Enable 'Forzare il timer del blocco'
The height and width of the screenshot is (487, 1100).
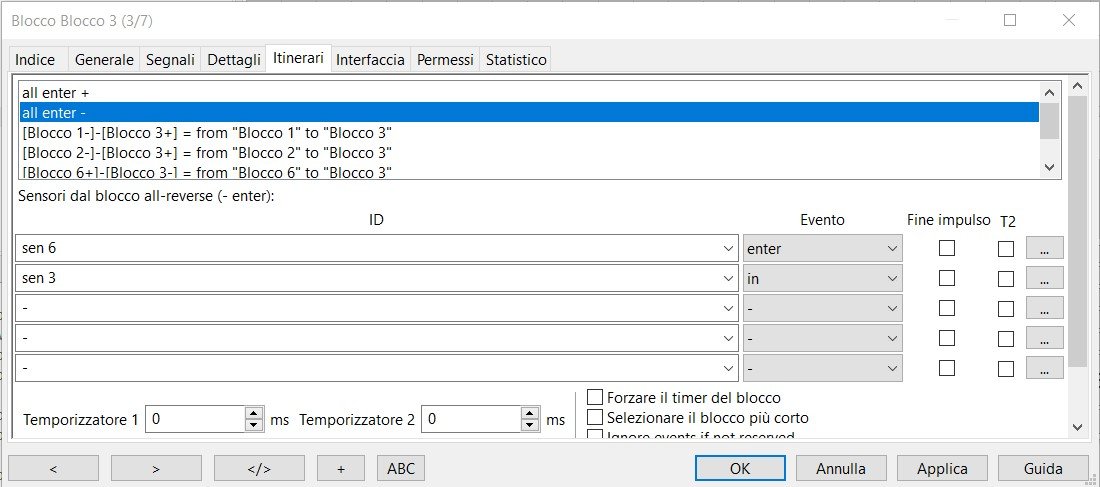[x=596, y=398]
